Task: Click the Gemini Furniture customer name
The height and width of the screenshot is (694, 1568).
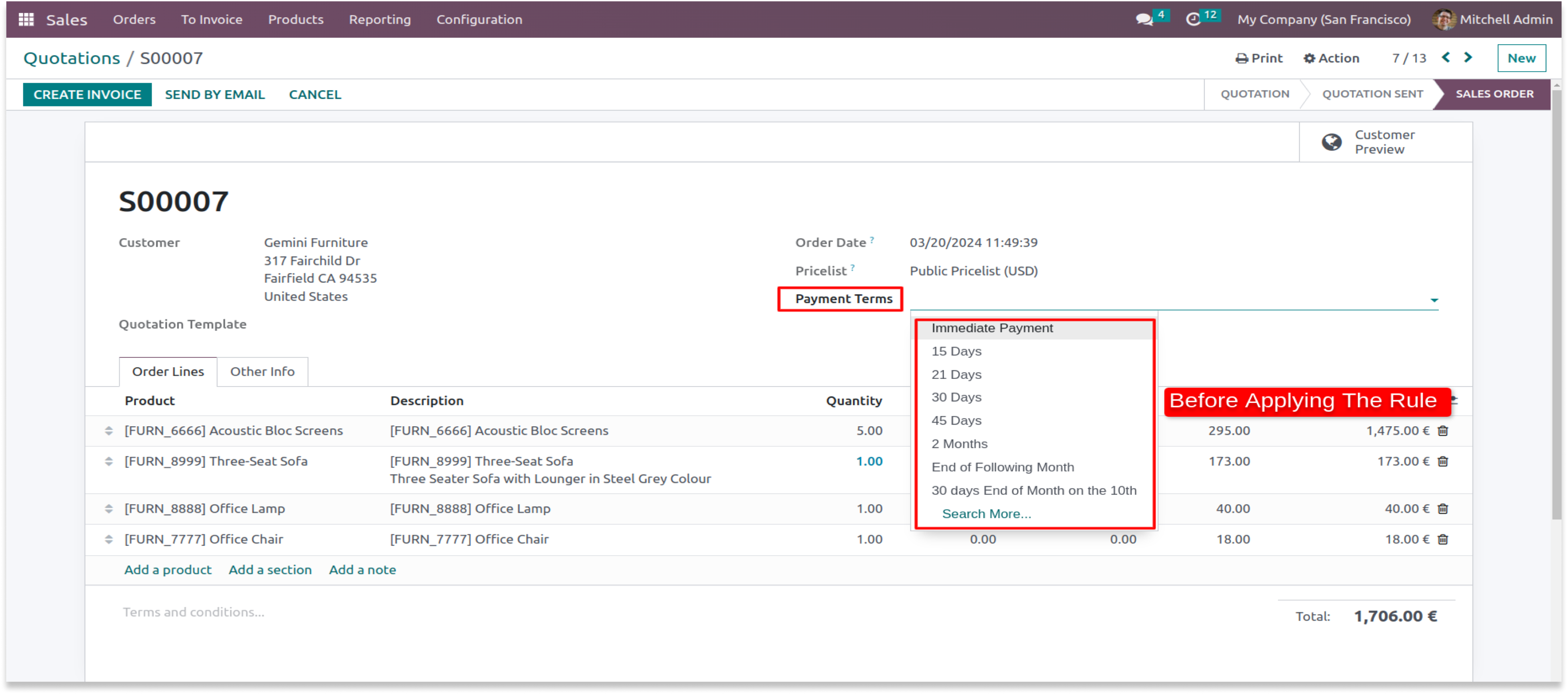Action: point(315,242)
